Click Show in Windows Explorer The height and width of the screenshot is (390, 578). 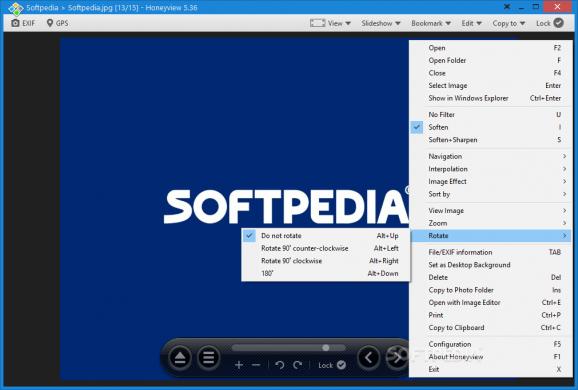(491, 98)
